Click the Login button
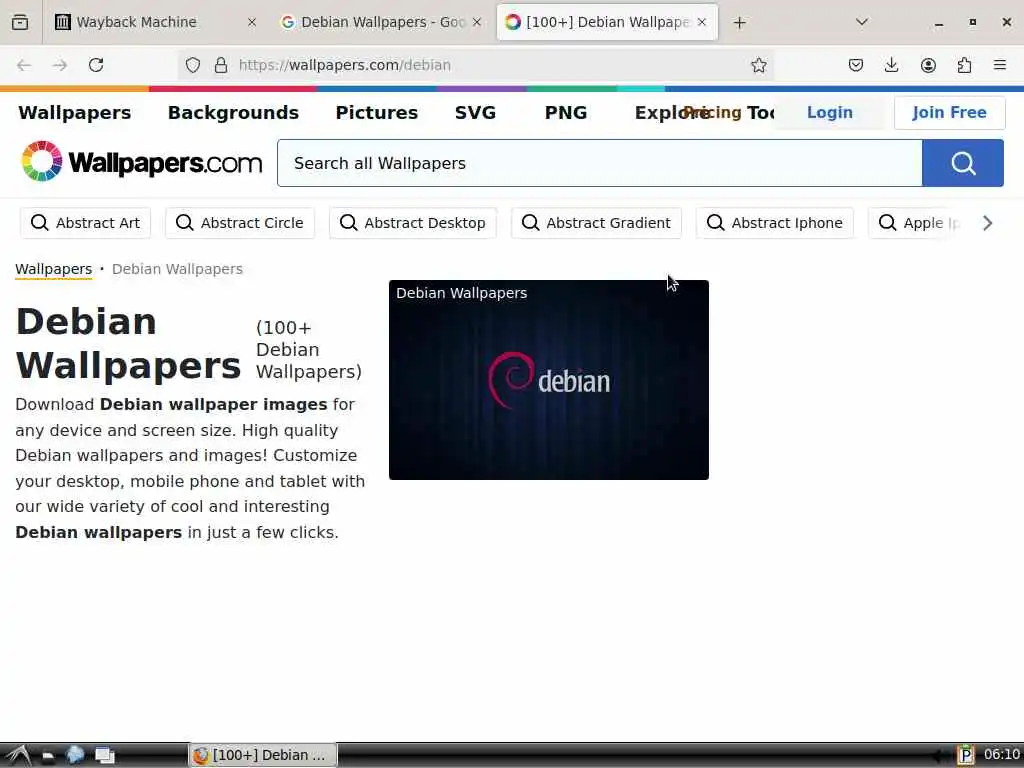The width and height of the screenshot is (1024, 768). (829, 112)
